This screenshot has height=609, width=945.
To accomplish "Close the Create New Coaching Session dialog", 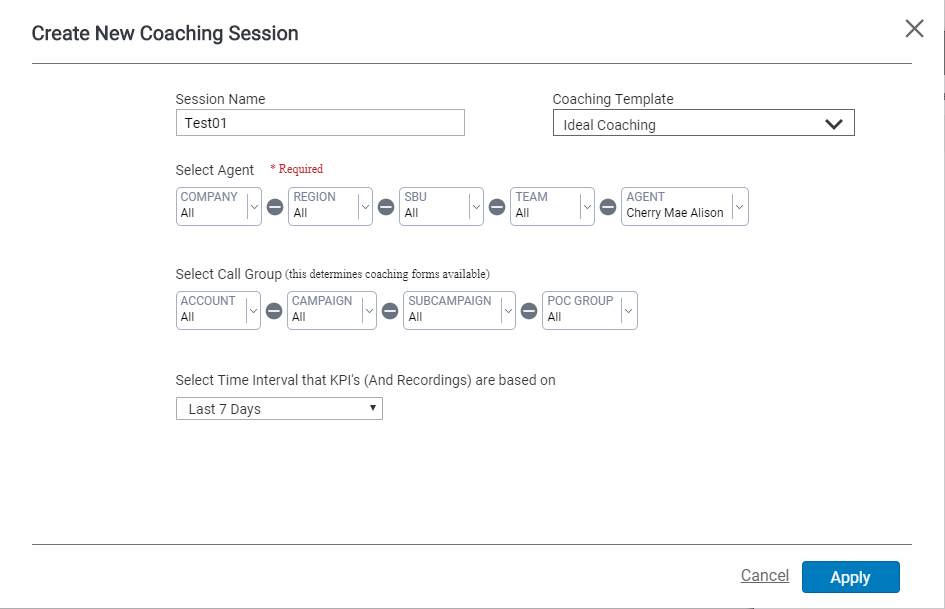I will click(x=914, y=28).
